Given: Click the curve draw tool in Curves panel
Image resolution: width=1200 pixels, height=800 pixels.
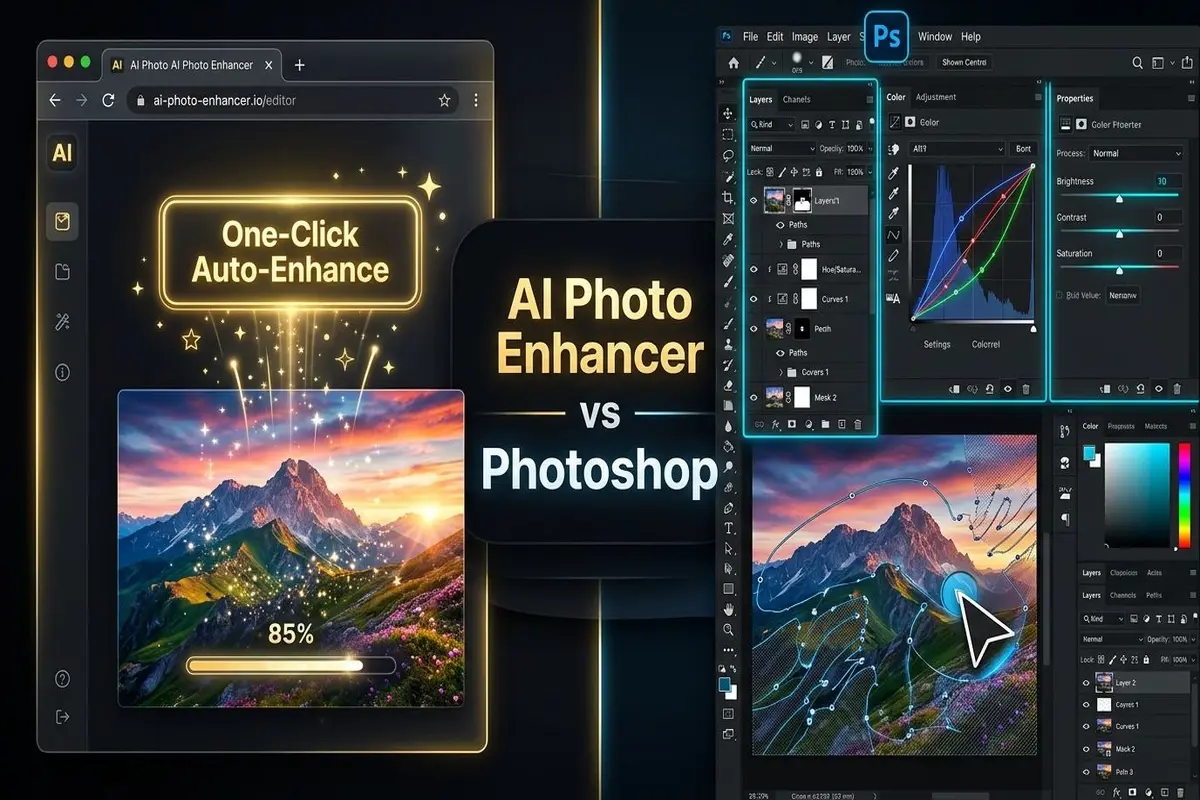Looking at the screenshot, I should coord(893,235).
